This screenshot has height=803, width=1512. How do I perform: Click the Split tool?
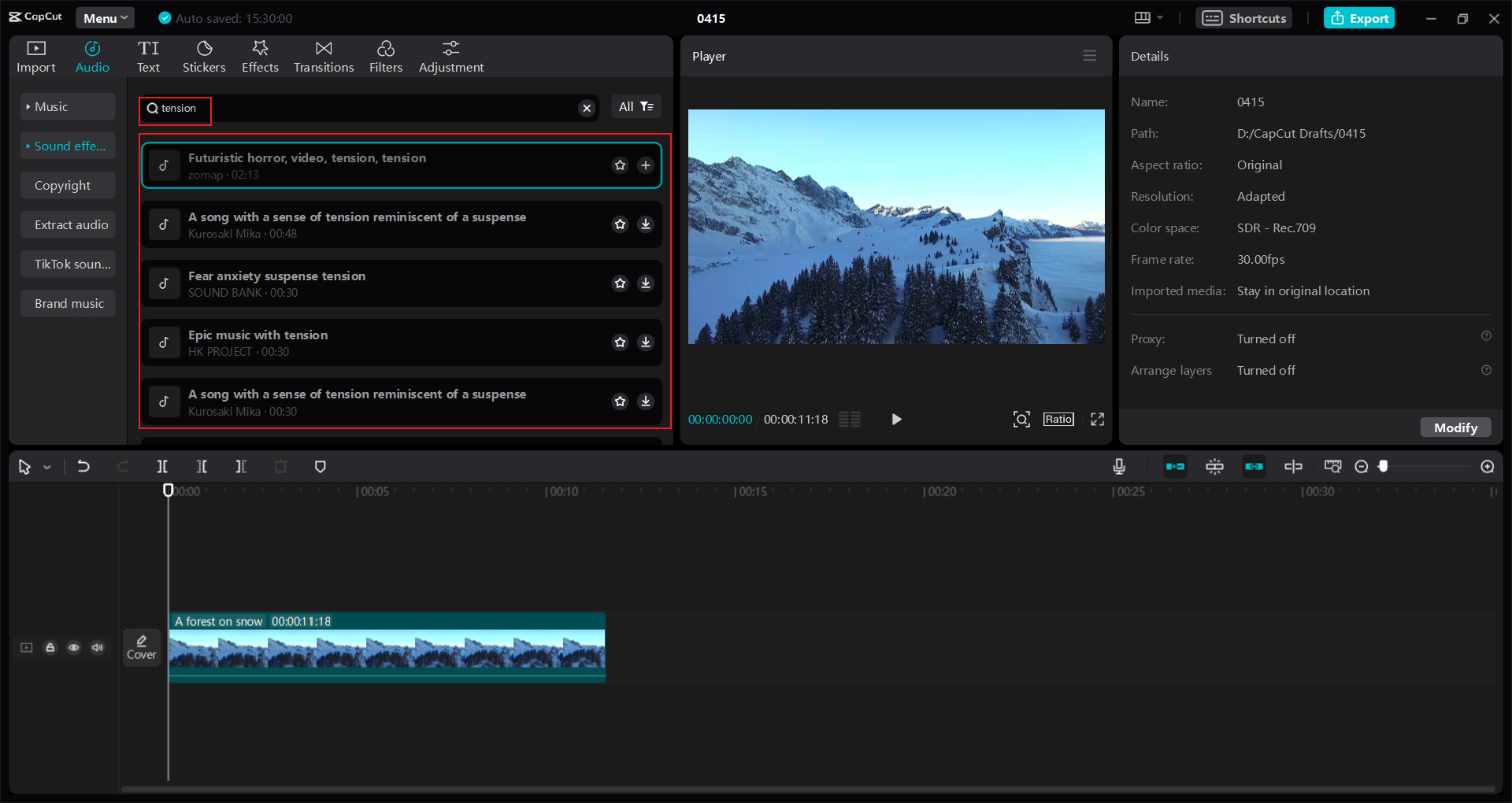coord(162,467)
